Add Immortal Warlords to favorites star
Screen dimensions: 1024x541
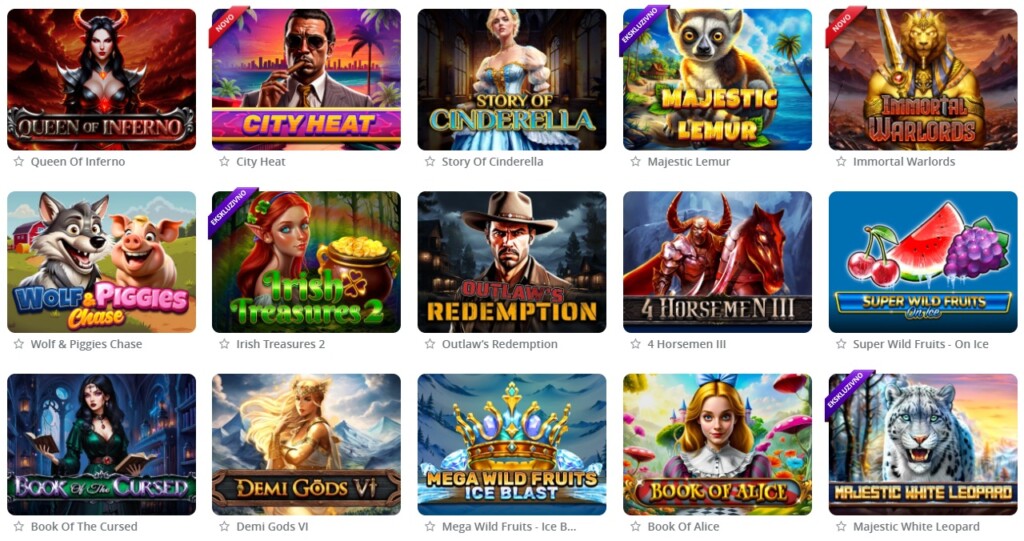[841, 161]
